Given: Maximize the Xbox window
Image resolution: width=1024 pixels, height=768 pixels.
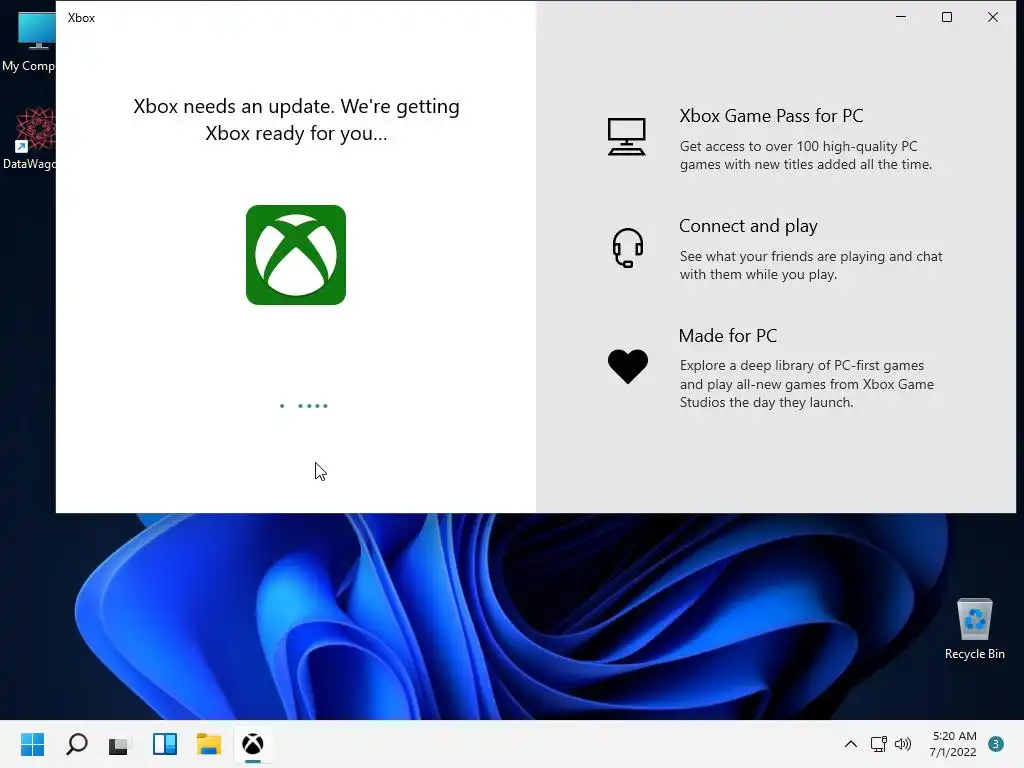Looking at the screenshot, I should [x=946, y=17].
